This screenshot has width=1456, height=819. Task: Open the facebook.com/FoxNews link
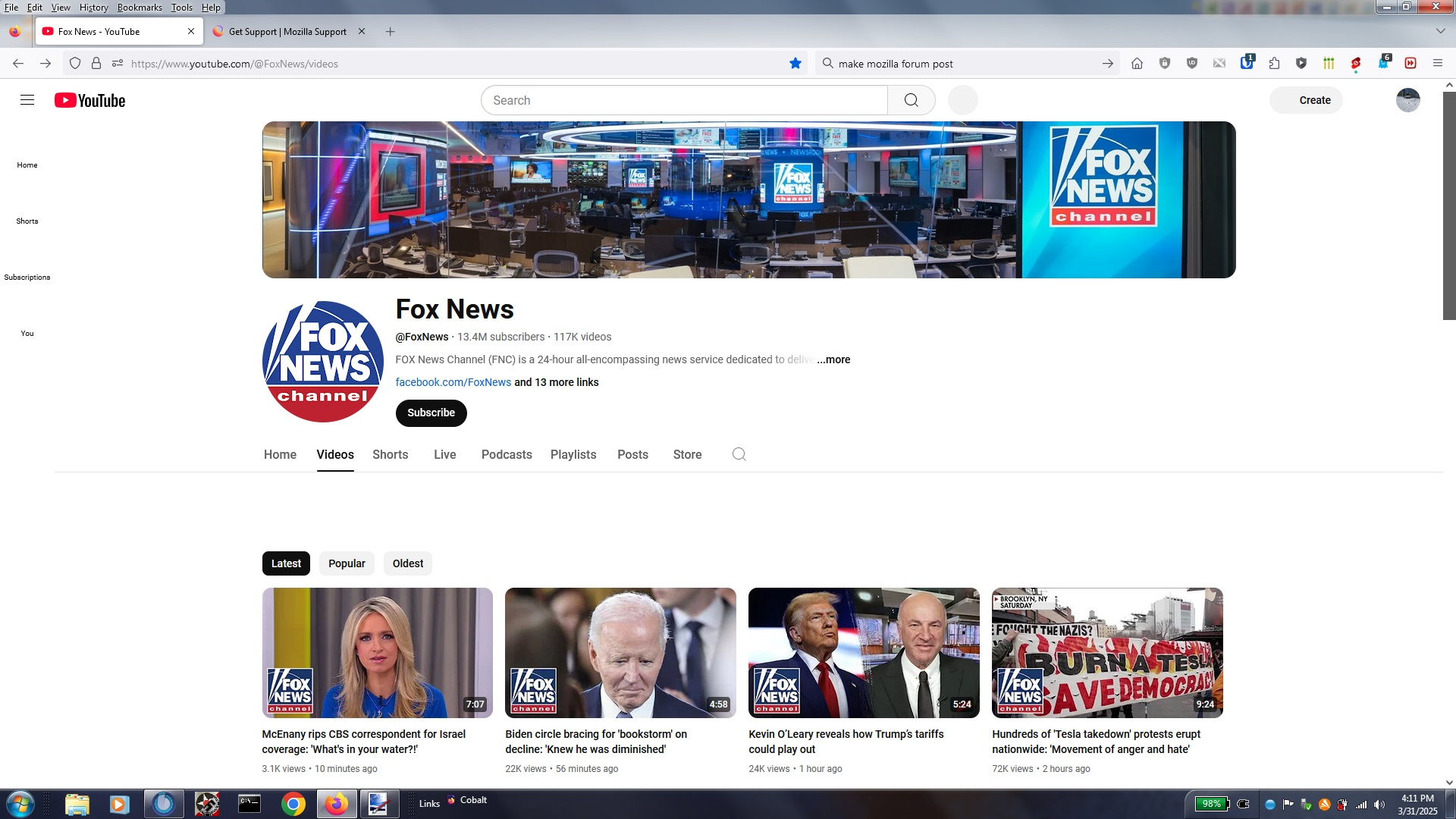[x=453, y=382]
